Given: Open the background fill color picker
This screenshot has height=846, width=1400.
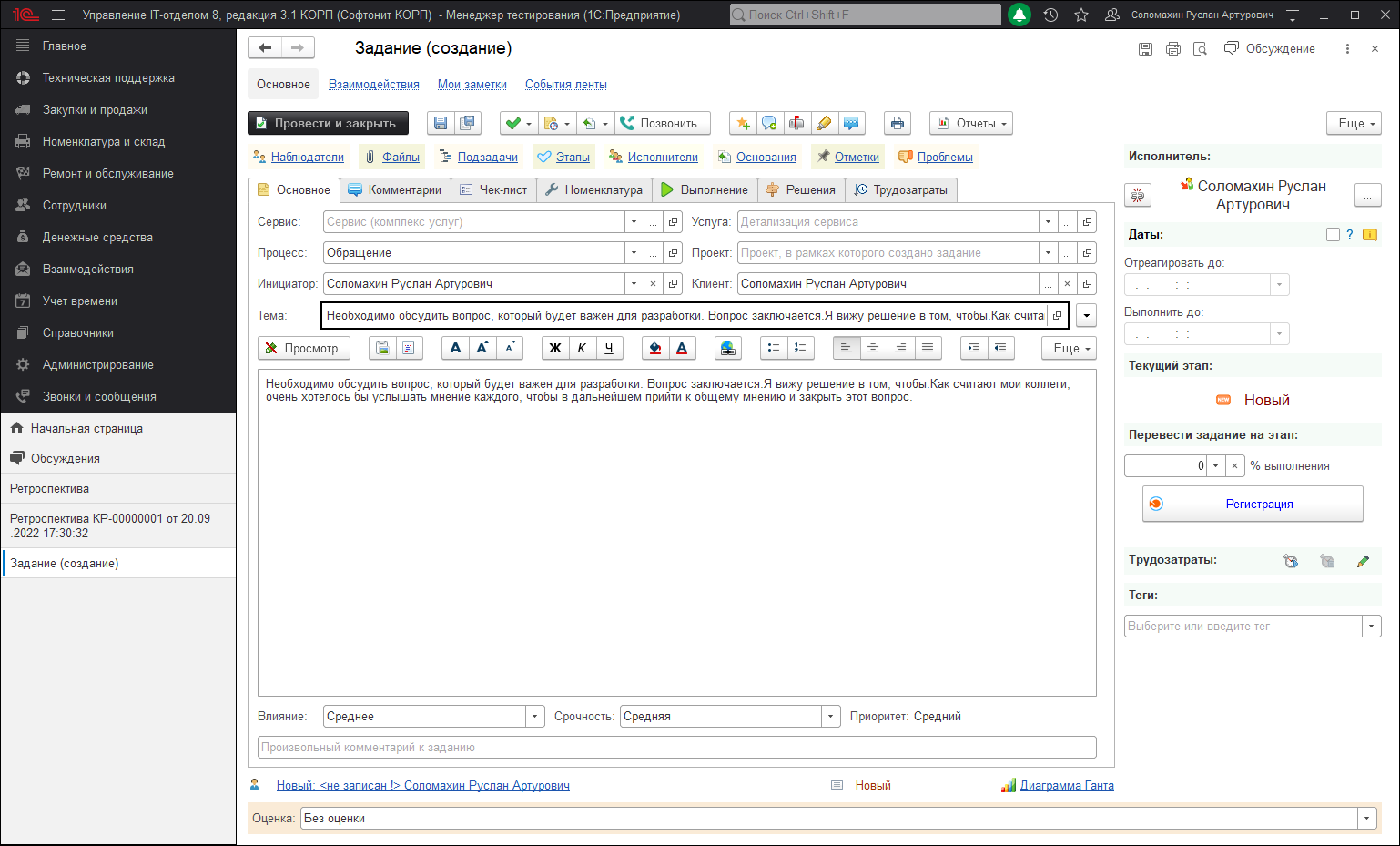Looking at the screenshot, I should tap(654, 348).
